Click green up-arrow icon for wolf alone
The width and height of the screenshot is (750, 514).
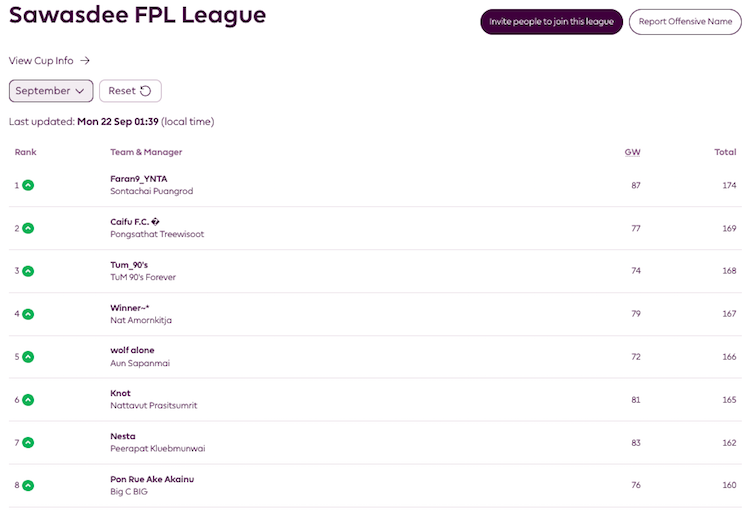coord(28,357)
